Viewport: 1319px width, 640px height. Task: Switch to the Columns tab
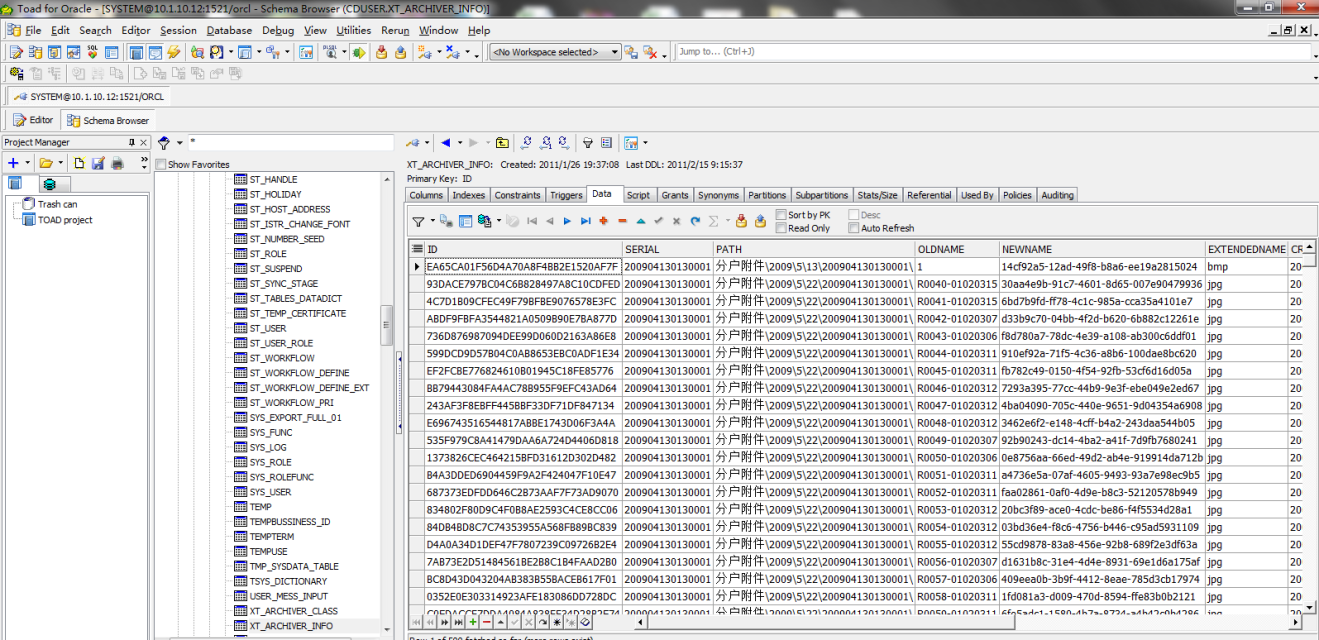pos(426,195)
